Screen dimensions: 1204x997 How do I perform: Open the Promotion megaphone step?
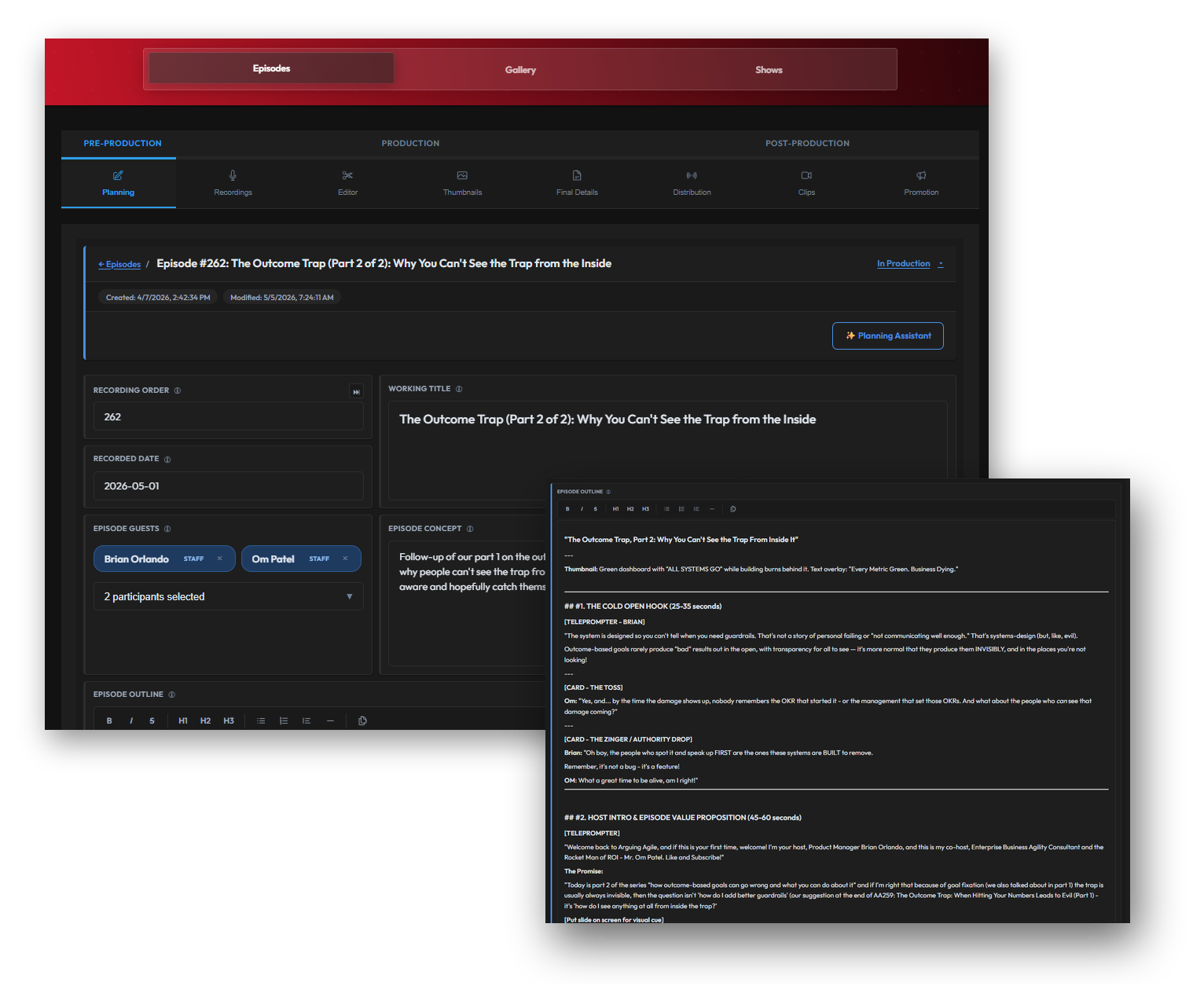(921, 183)
